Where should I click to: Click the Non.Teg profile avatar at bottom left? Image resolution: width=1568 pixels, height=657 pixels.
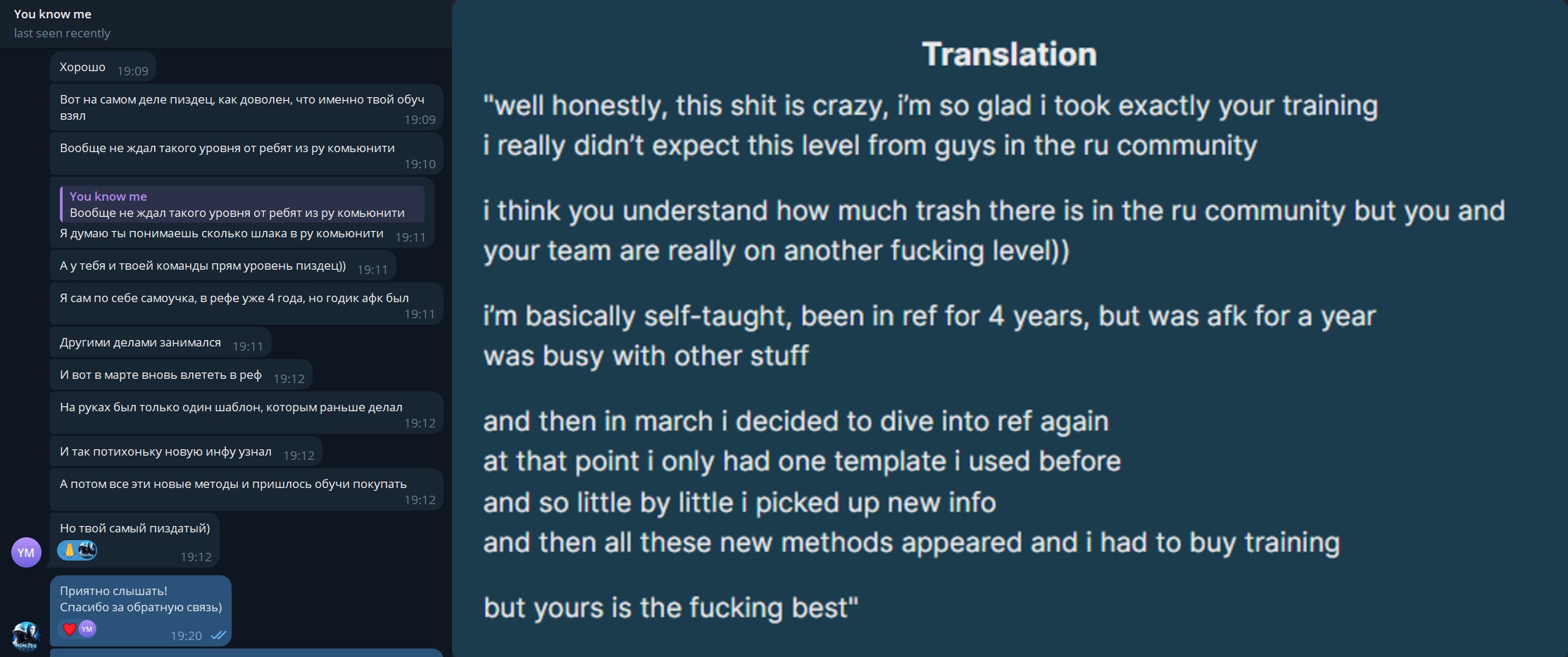pyautogui.click(x=26, y=636)
